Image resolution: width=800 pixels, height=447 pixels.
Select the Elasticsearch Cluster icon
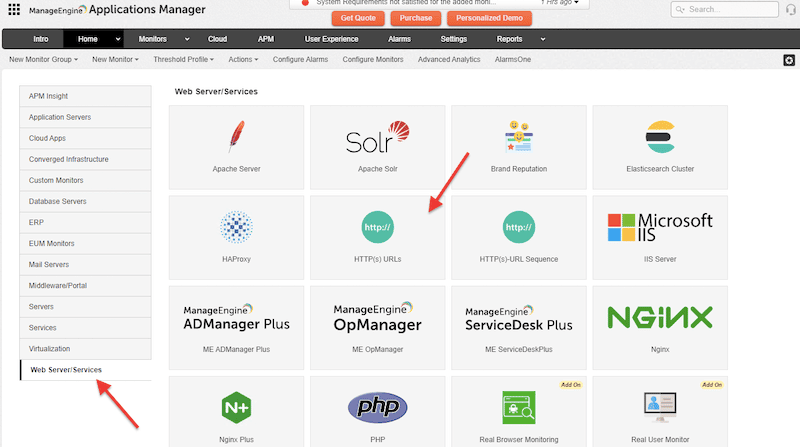point(660,137)
